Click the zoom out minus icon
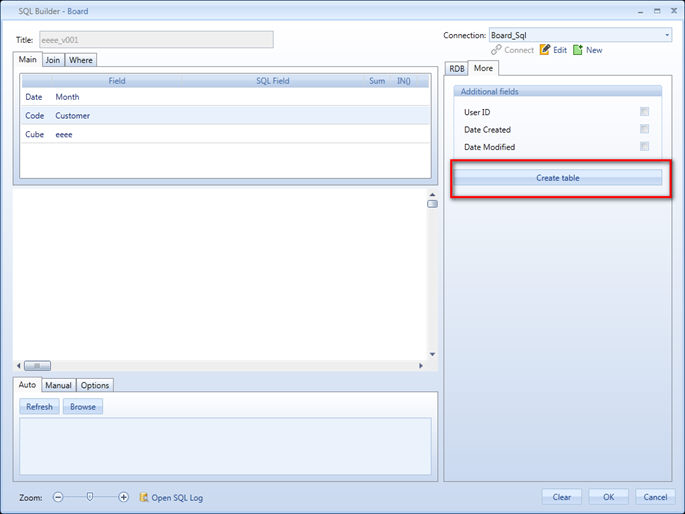This screenshot has width=685, height=514. [x=58, y=497]
